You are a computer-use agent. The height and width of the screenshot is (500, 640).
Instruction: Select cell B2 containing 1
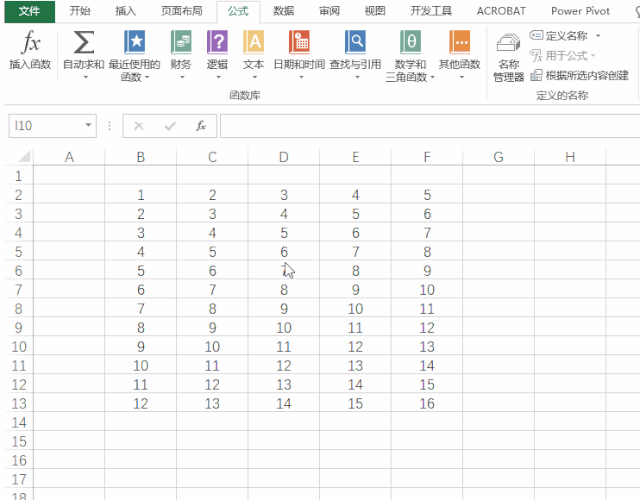(140, 195)
